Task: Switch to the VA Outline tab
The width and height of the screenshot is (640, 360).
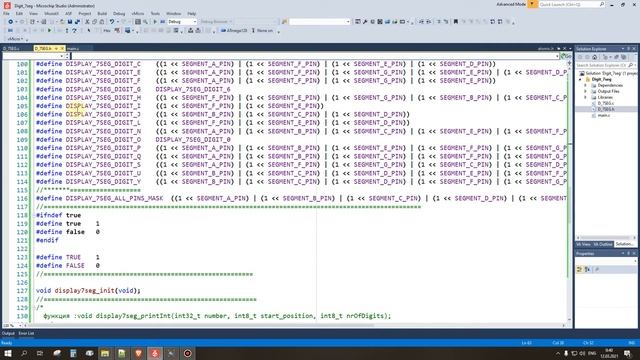Action: point(603,244)
